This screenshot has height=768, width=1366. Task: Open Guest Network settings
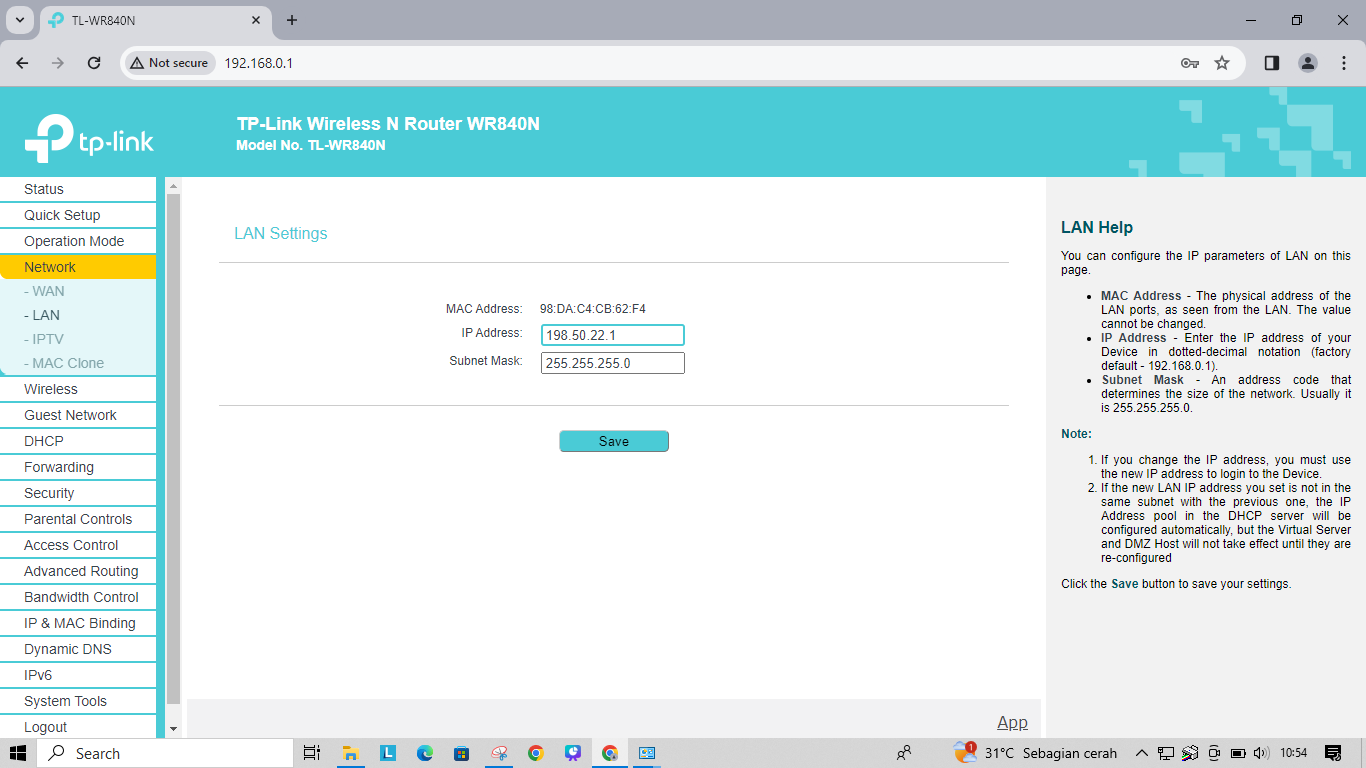coord(78,415)
